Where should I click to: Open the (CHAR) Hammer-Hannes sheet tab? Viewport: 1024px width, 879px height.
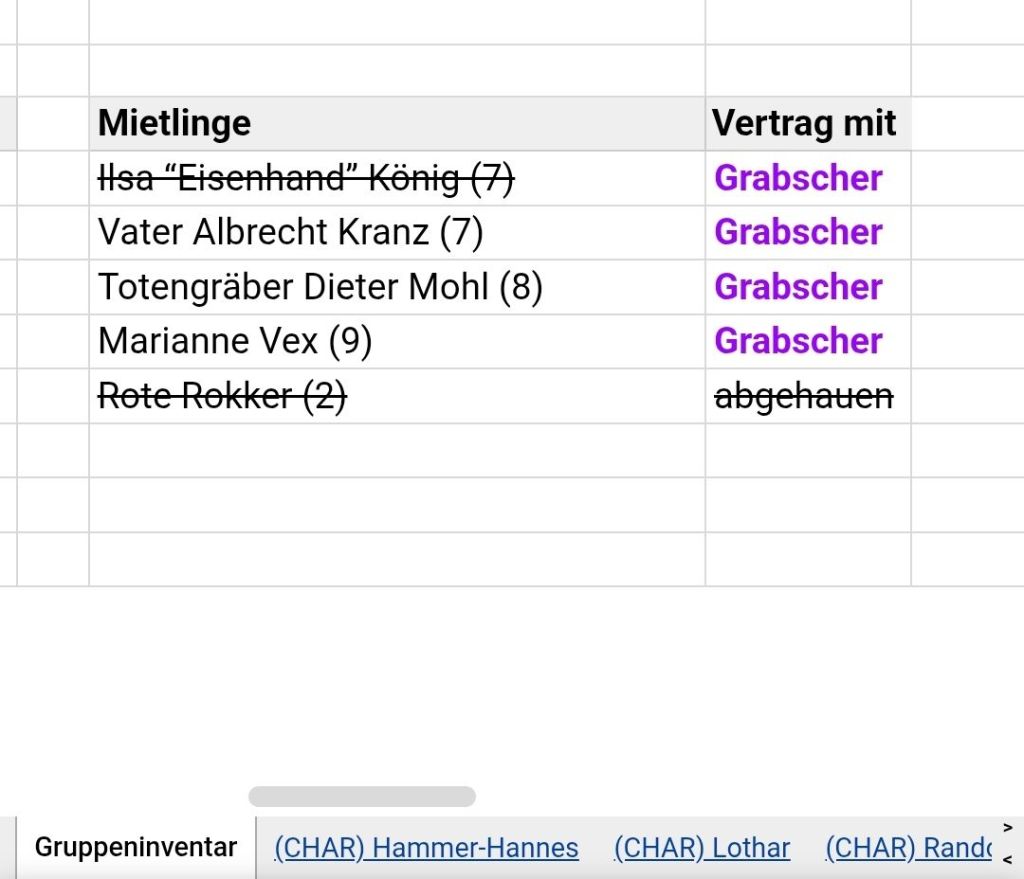[426, 848]
